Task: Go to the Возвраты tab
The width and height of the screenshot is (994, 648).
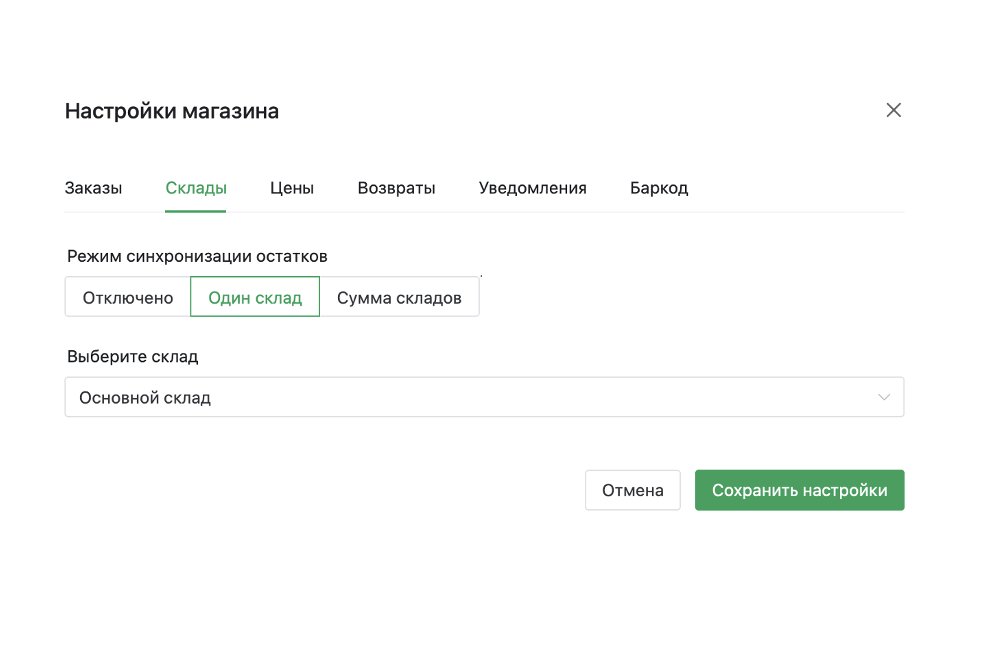Action: pos(396,188)
